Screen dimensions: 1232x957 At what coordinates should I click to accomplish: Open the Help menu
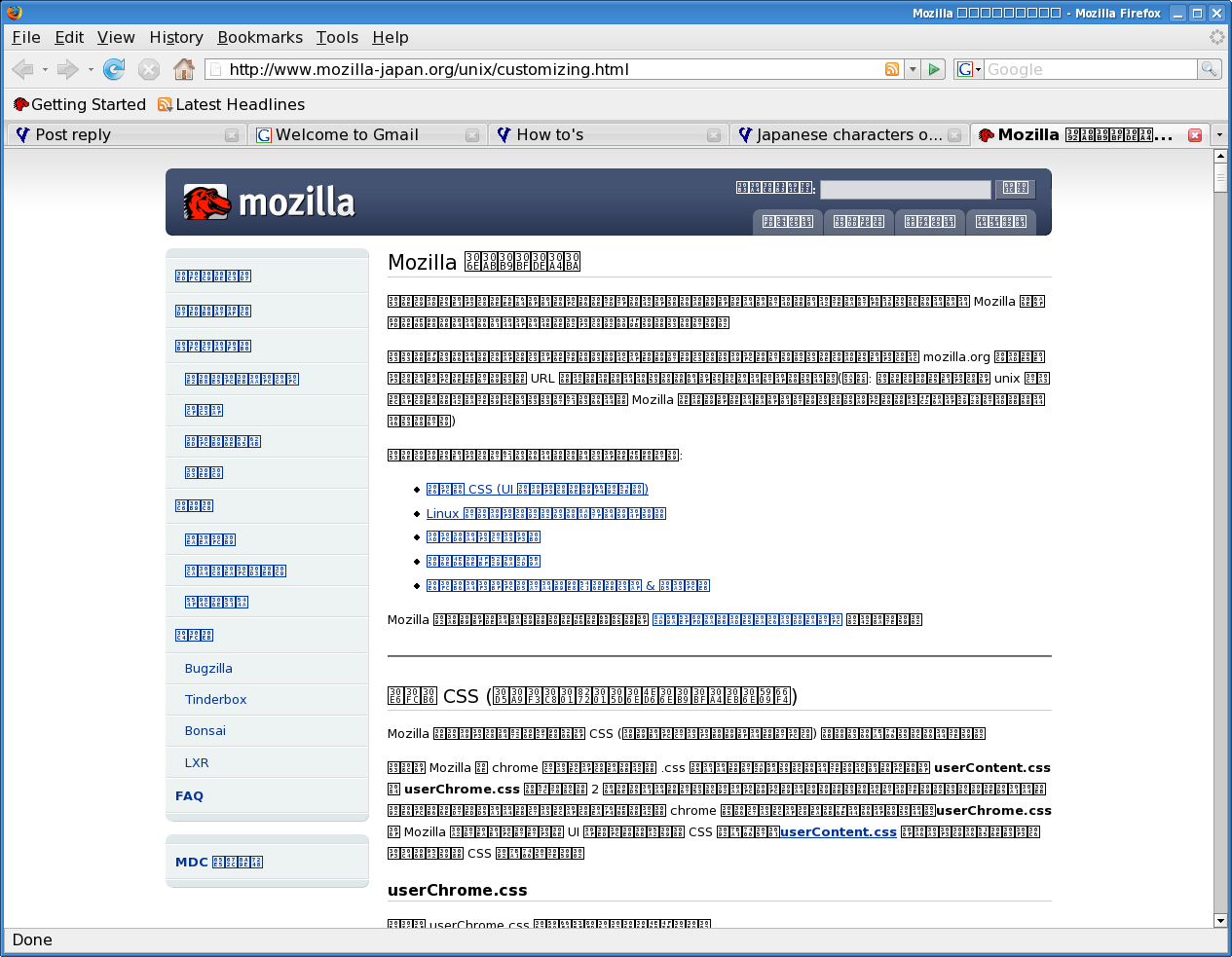[x=391, y=37]
